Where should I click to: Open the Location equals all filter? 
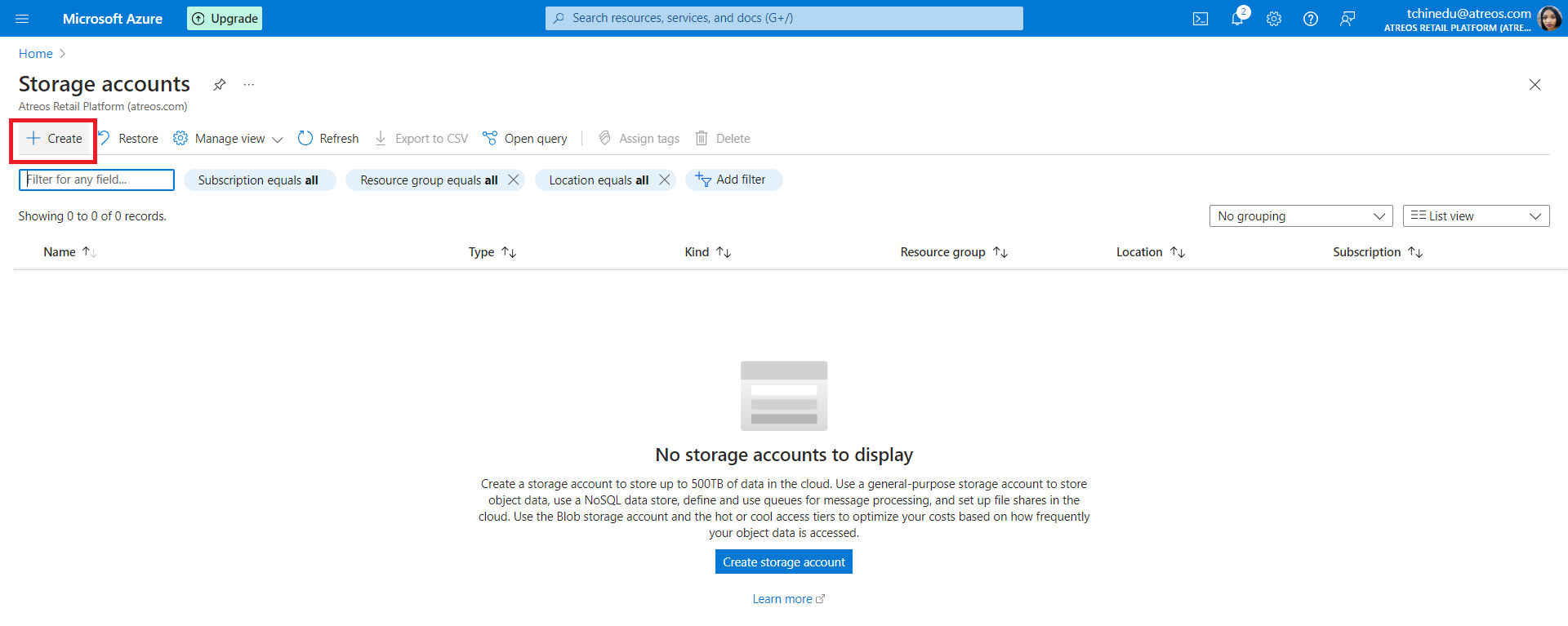[x=599, y=180]
